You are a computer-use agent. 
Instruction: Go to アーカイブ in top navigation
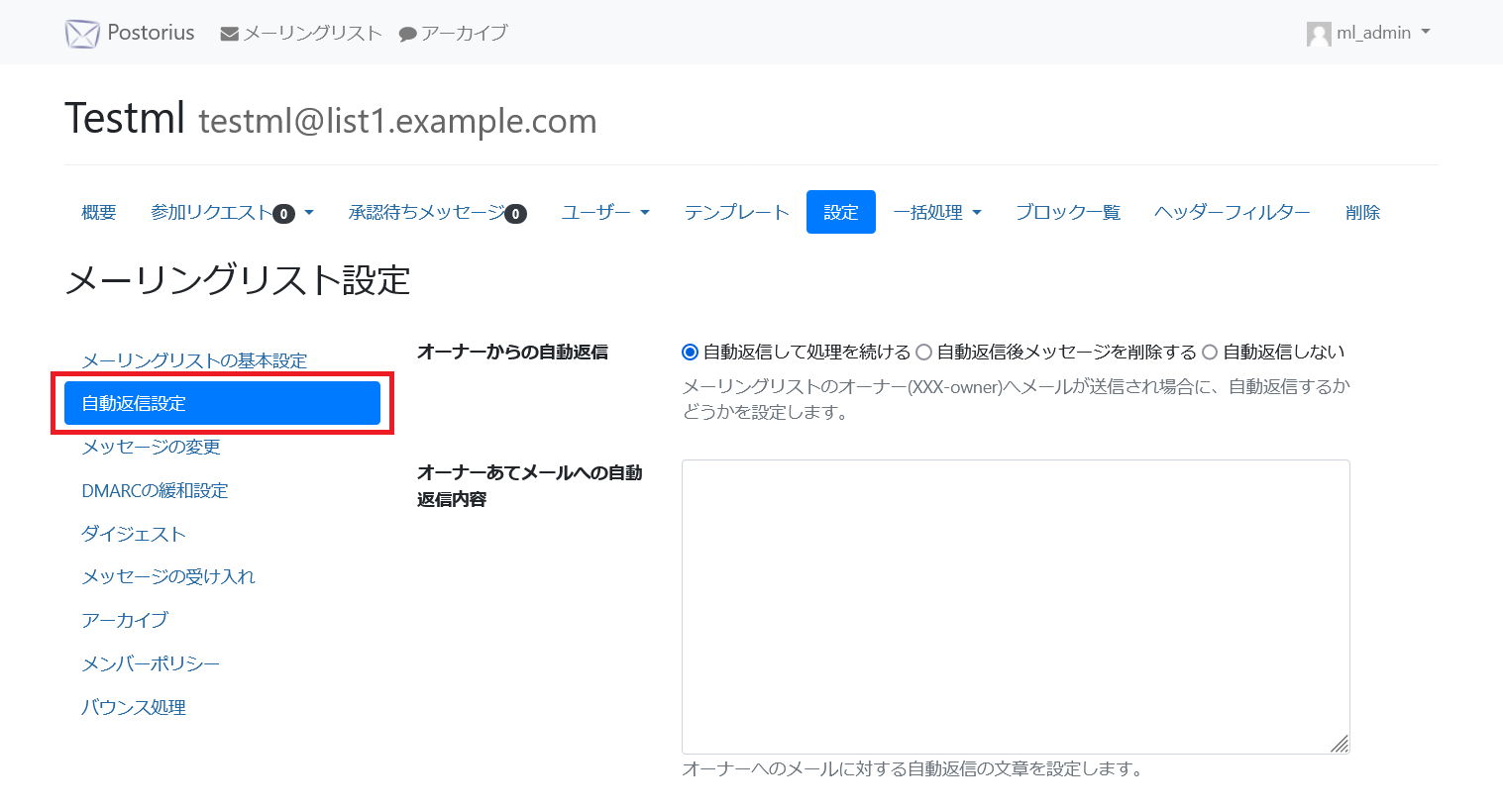pos(454,33)
